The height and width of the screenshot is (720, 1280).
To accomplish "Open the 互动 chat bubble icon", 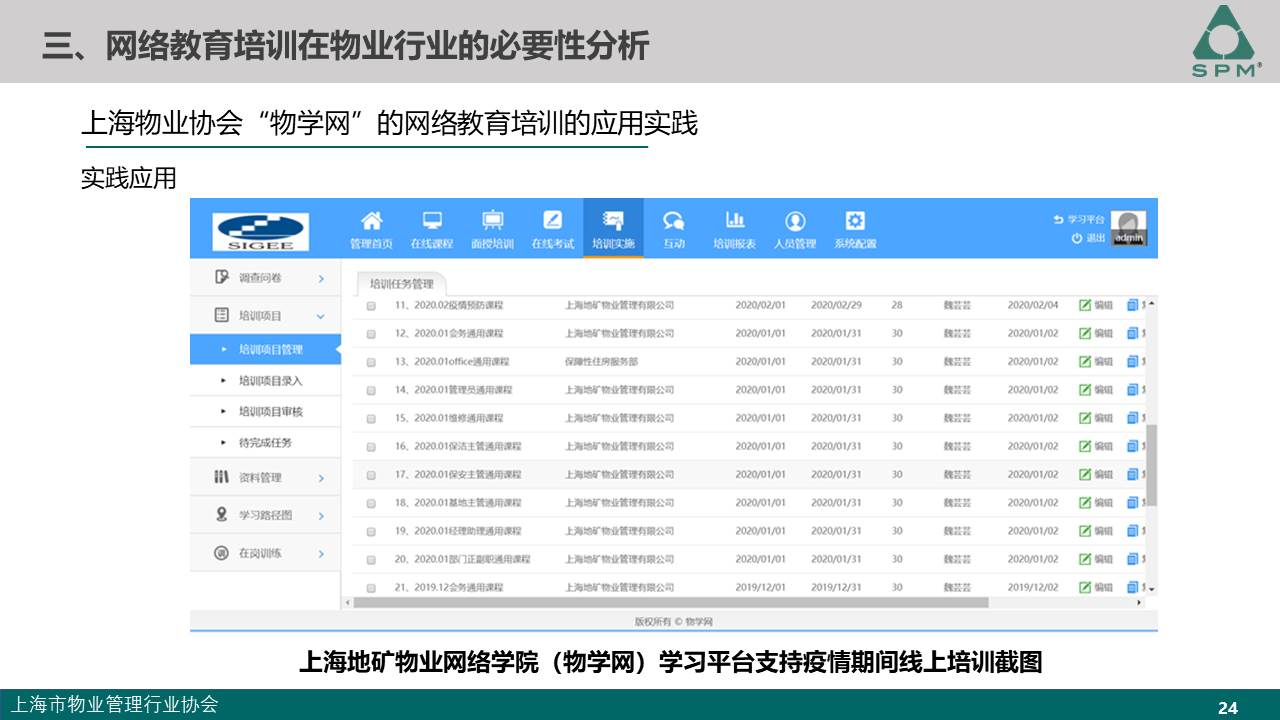I will 674,221.
